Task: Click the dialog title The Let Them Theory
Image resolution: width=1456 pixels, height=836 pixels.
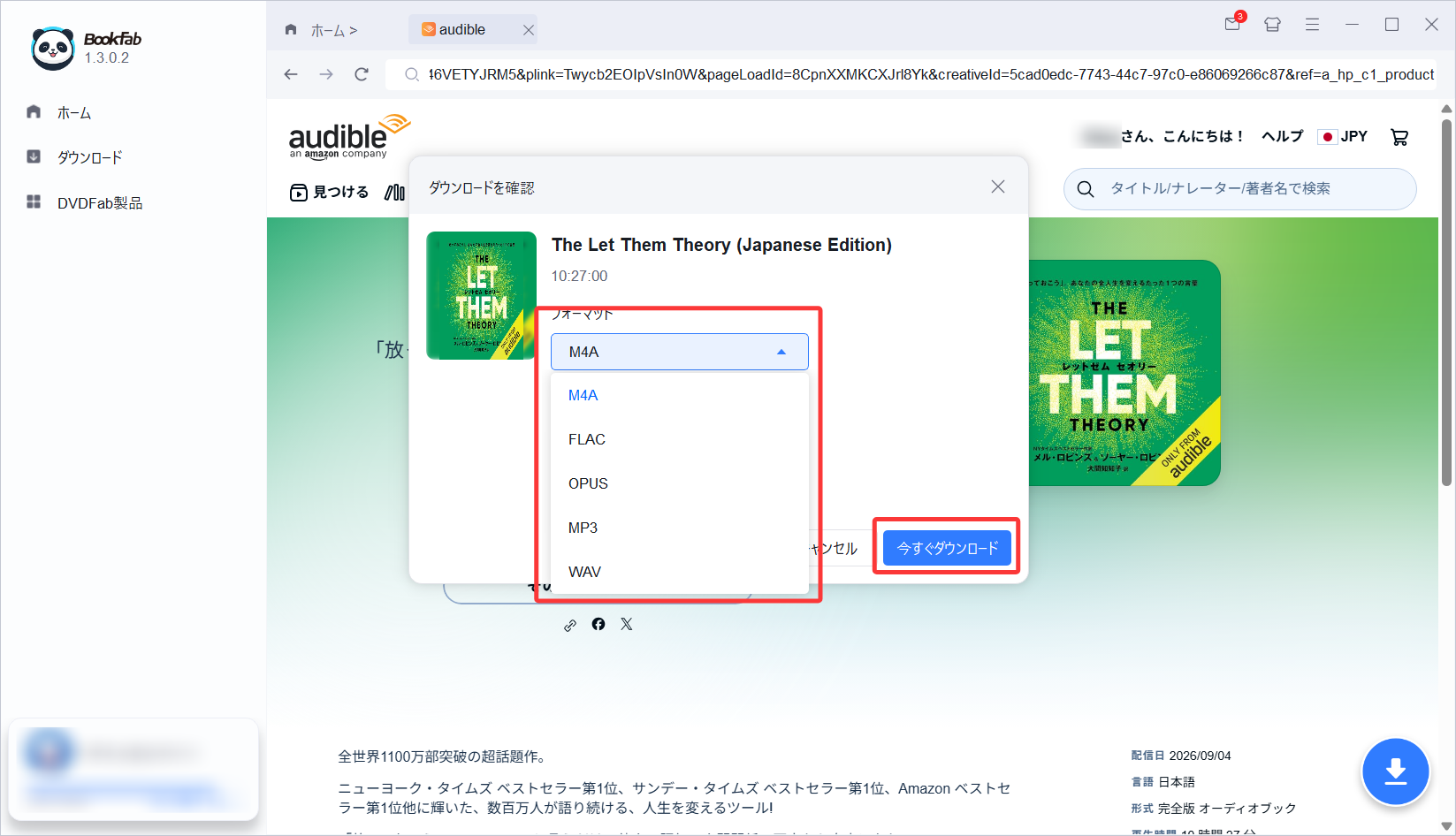Action: pyautogui.click(x=721, y=245)
